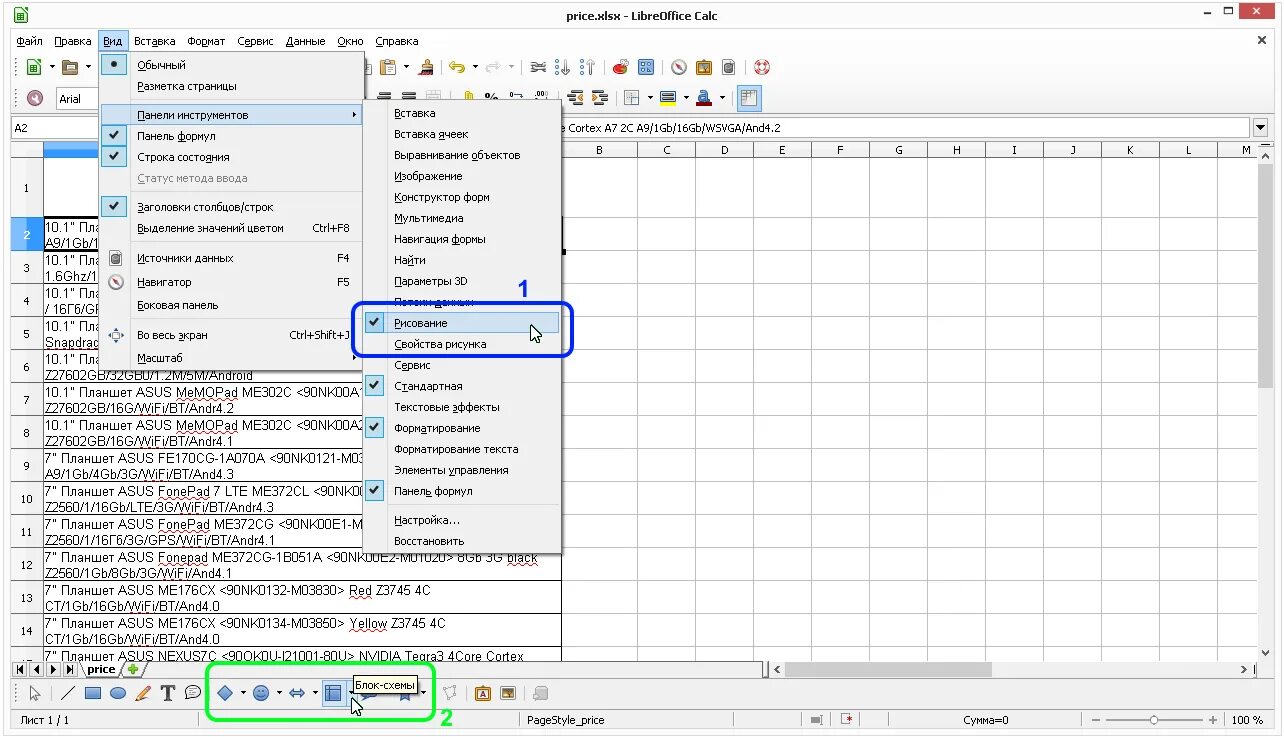Open the Правка menu

73,41
